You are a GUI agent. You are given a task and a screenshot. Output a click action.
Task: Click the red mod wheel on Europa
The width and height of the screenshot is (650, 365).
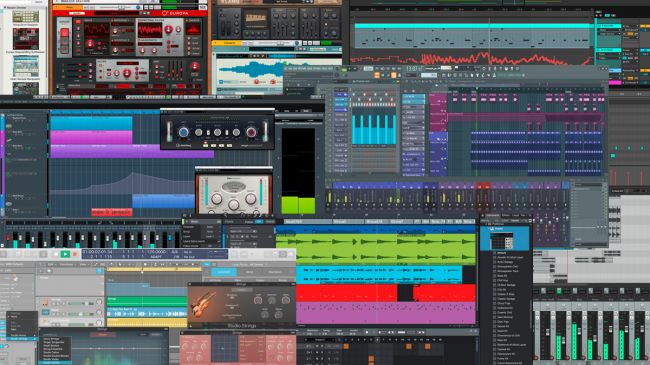point(65,33)
